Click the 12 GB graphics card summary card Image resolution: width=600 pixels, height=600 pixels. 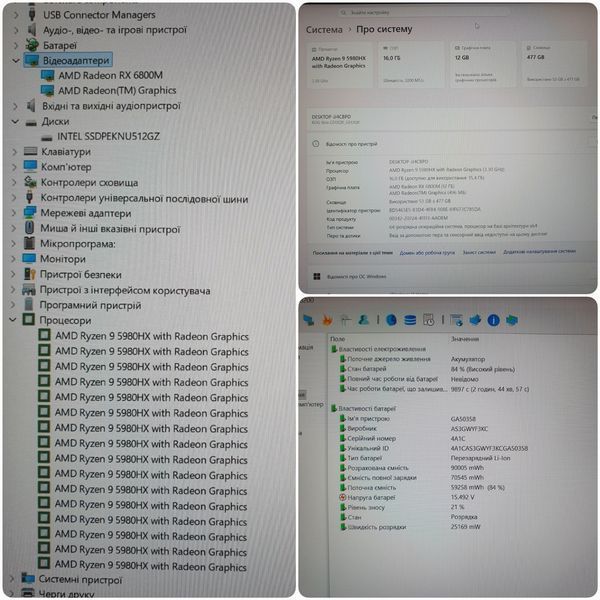[483, 64]
